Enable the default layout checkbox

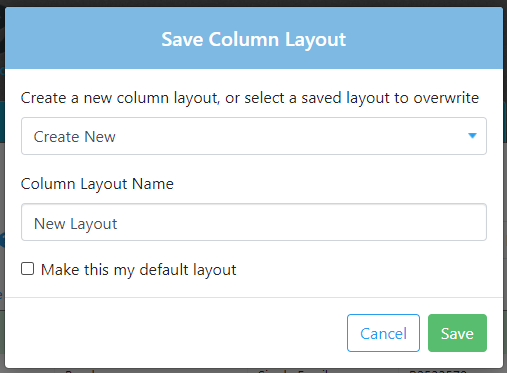[x=27, y=269]
